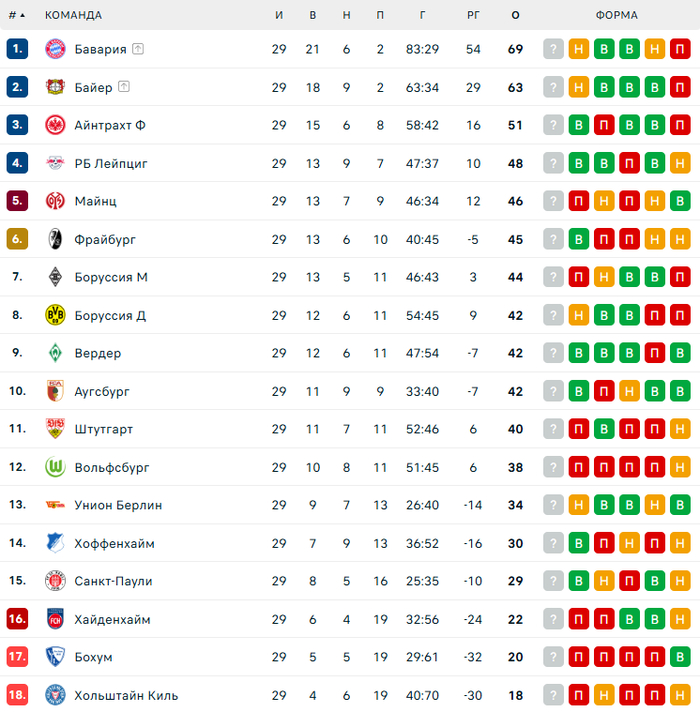Click the red position 18 badge

(x=17, y=695)
